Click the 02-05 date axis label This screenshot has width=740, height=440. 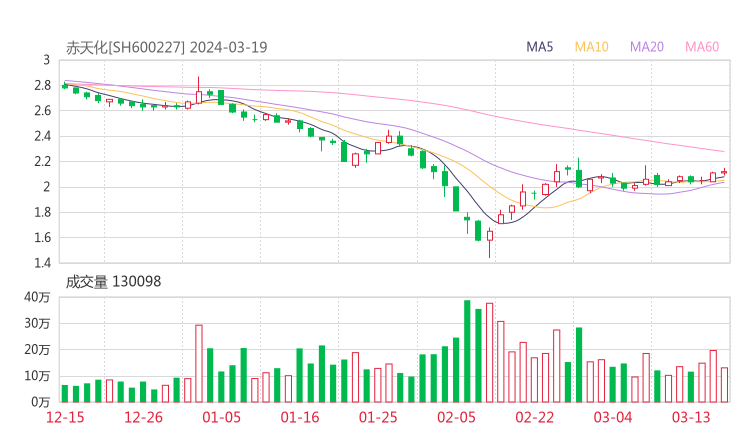[x=456, y=417]
